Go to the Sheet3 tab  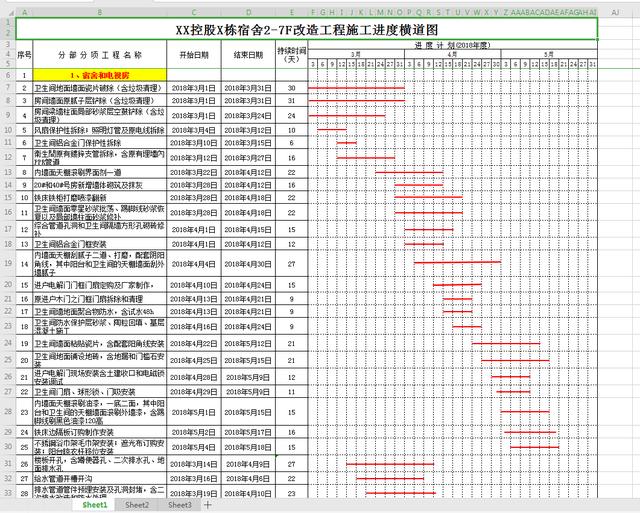[180, 505]
